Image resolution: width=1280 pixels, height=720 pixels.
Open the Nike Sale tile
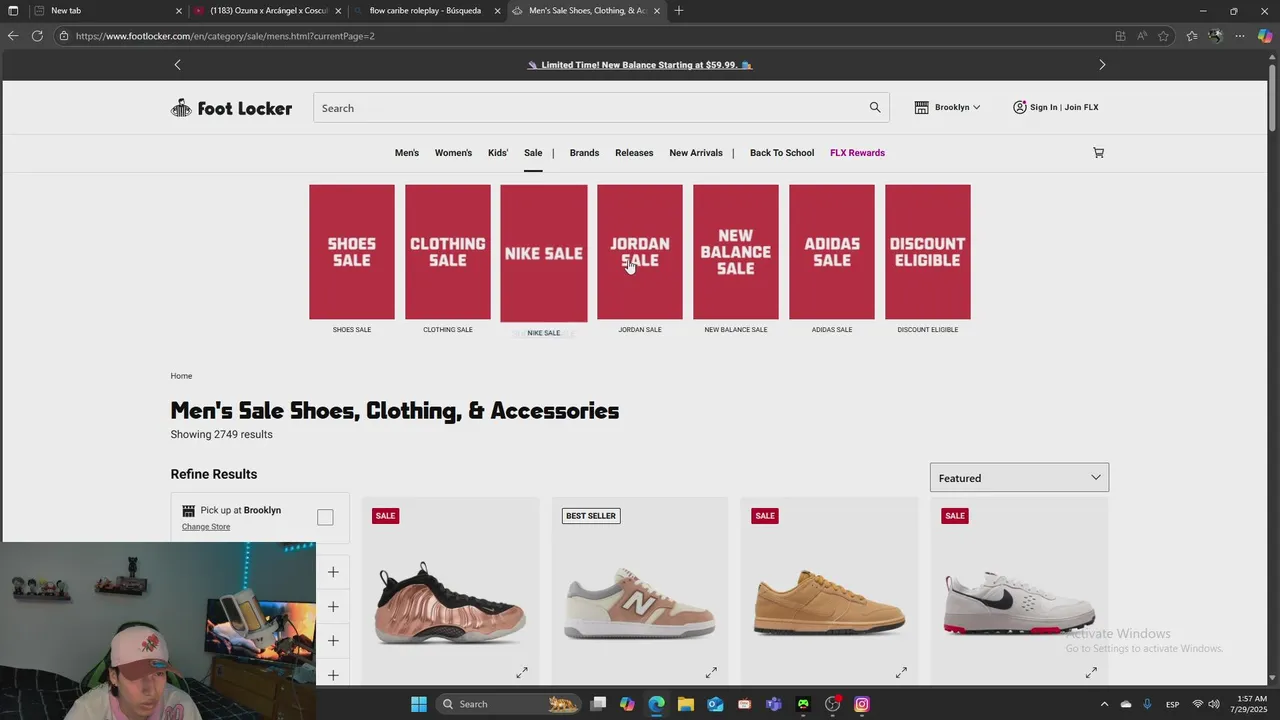coord(544,253)
